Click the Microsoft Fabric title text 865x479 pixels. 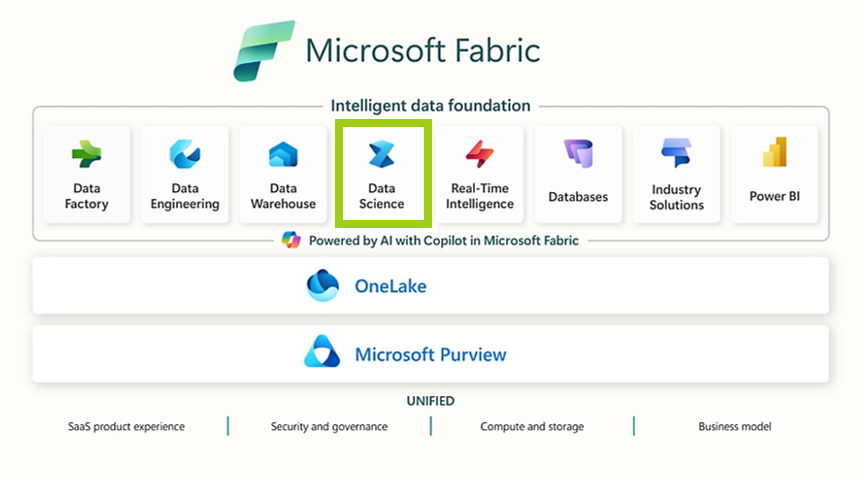(x=423, y=50)
